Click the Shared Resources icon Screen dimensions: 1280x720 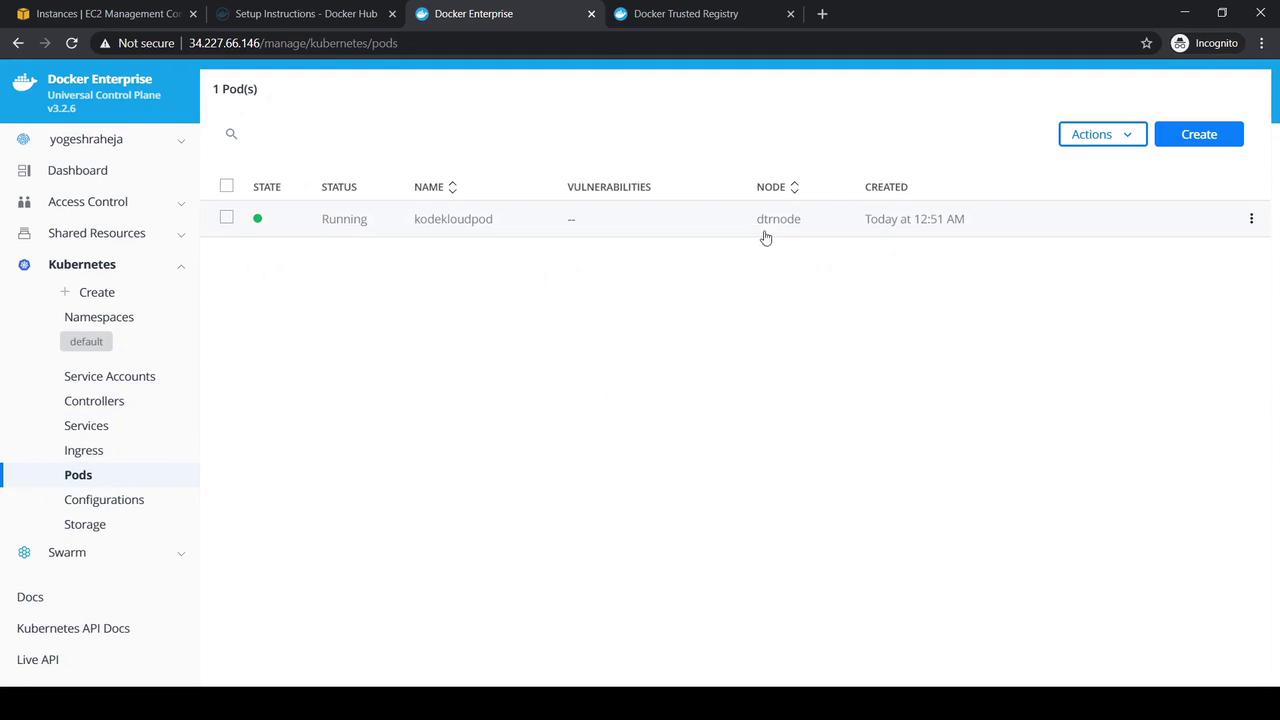[24, 233]
